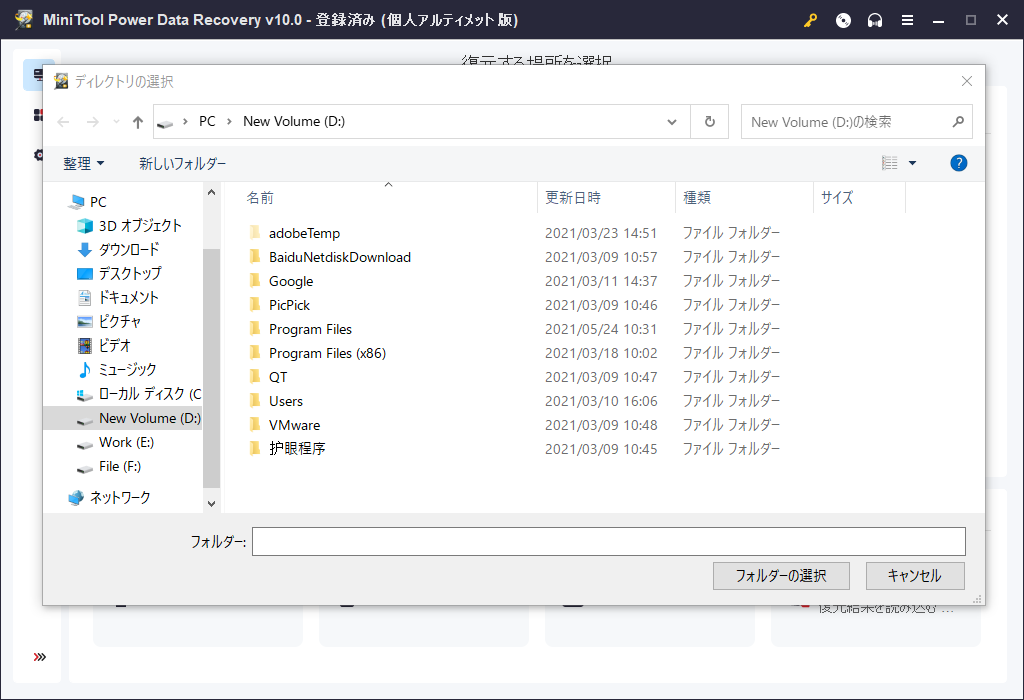This screenshot has height=700, width=1024.
Task: Click the blue help question mark icon
Action: pyautogui.click(x=958, y=163)
